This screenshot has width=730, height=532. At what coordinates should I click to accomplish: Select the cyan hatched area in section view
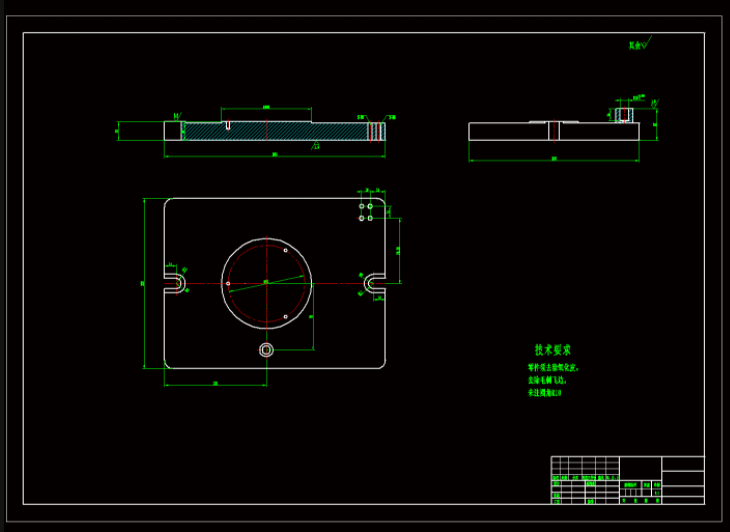point(275,131)
